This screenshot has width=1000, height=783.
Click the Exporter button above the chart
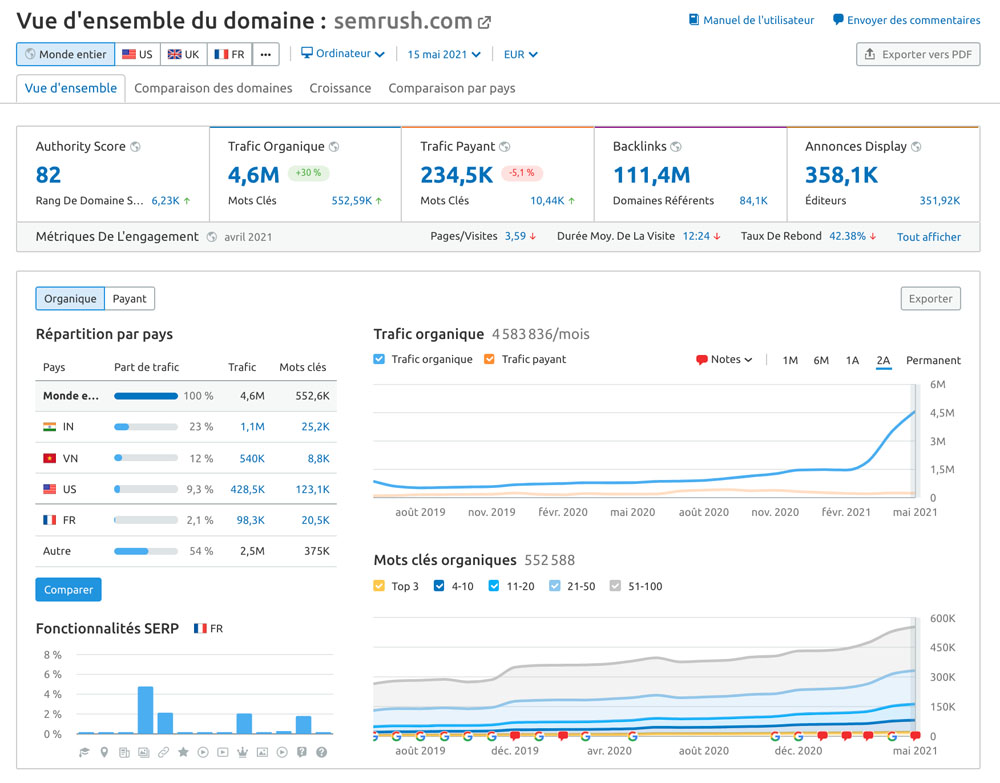[x=930, y=298]
